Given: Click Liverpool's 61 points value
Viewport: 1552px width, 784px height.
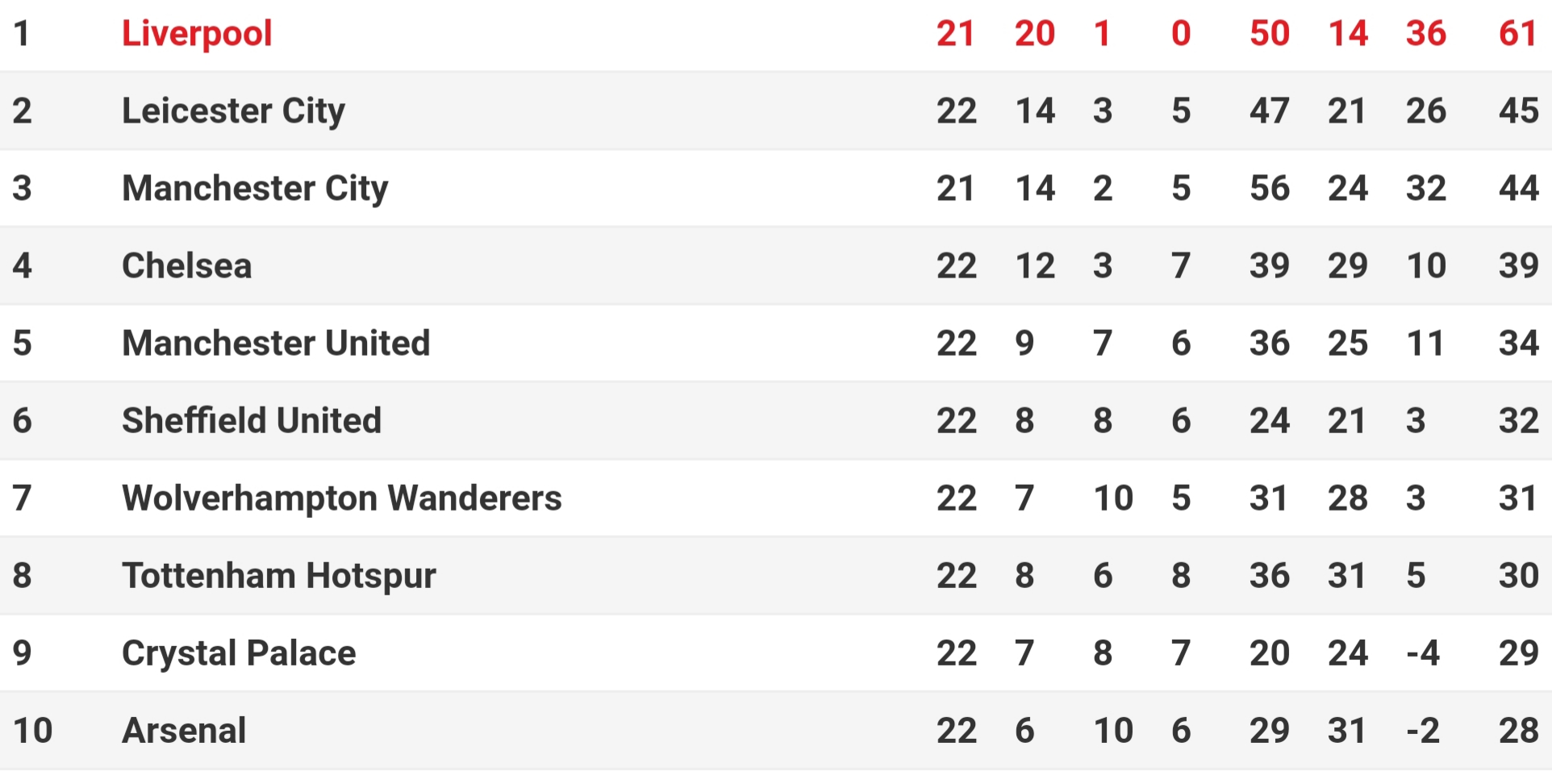Looking at the screenshot, I should click(1518, 34).
